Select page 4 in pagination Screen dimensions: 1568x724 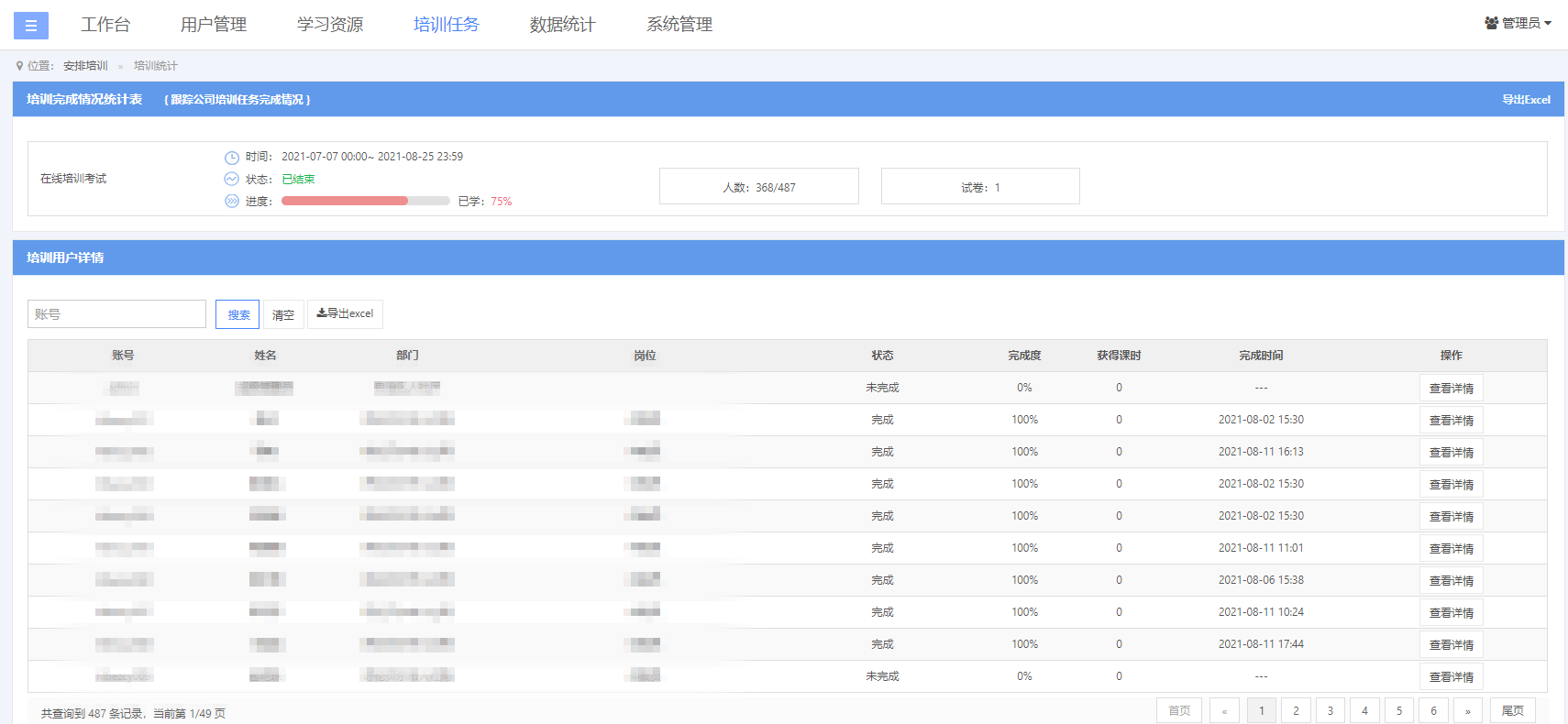click(x=1364, y=711)
